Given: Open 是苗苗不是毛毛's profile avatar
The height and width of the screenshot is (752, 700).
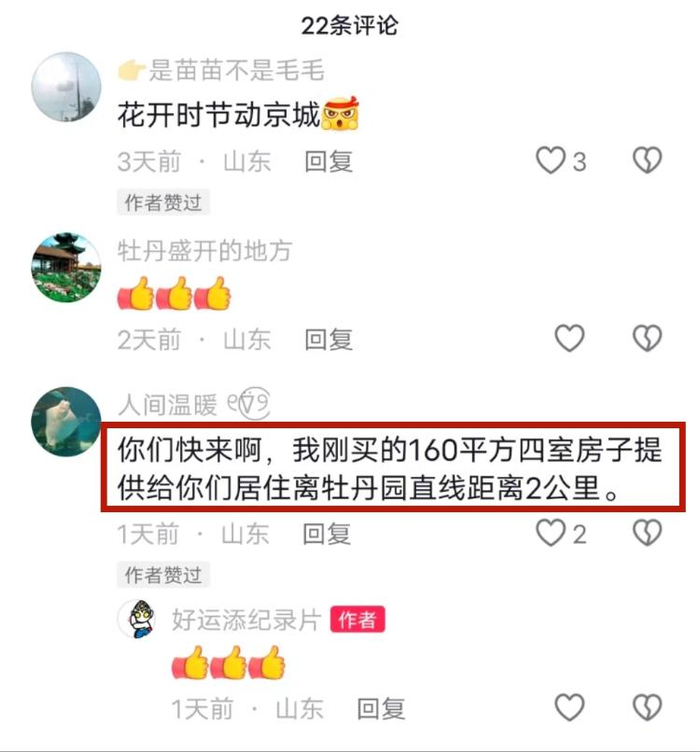Looking at the screenshot, I should (x=66, y=87).
